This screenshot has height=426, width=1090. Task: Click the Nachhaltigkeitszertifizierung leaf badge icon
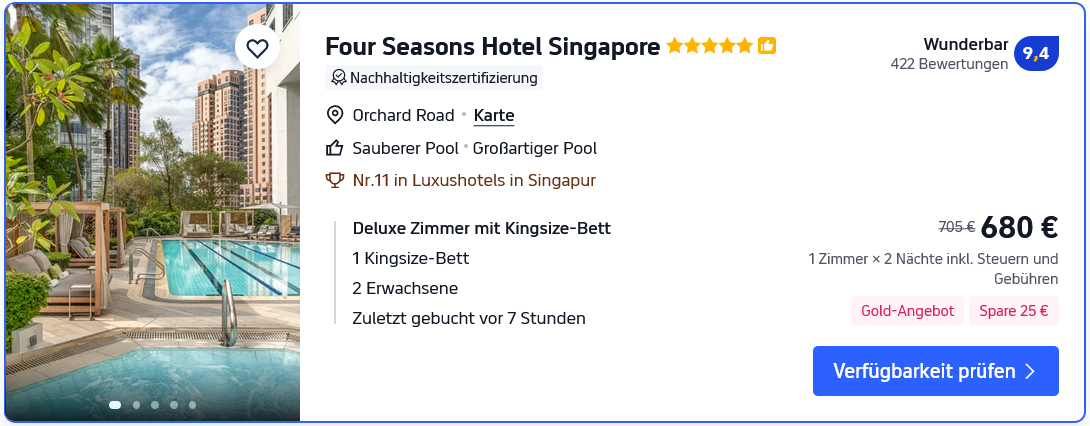(x=339, y=78)
